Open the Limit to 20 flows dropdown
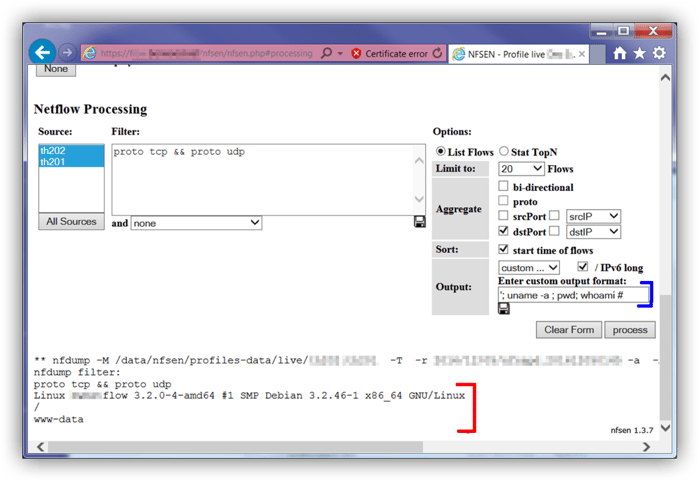Viewport: 700px width, 481px height. pos(521,169)
